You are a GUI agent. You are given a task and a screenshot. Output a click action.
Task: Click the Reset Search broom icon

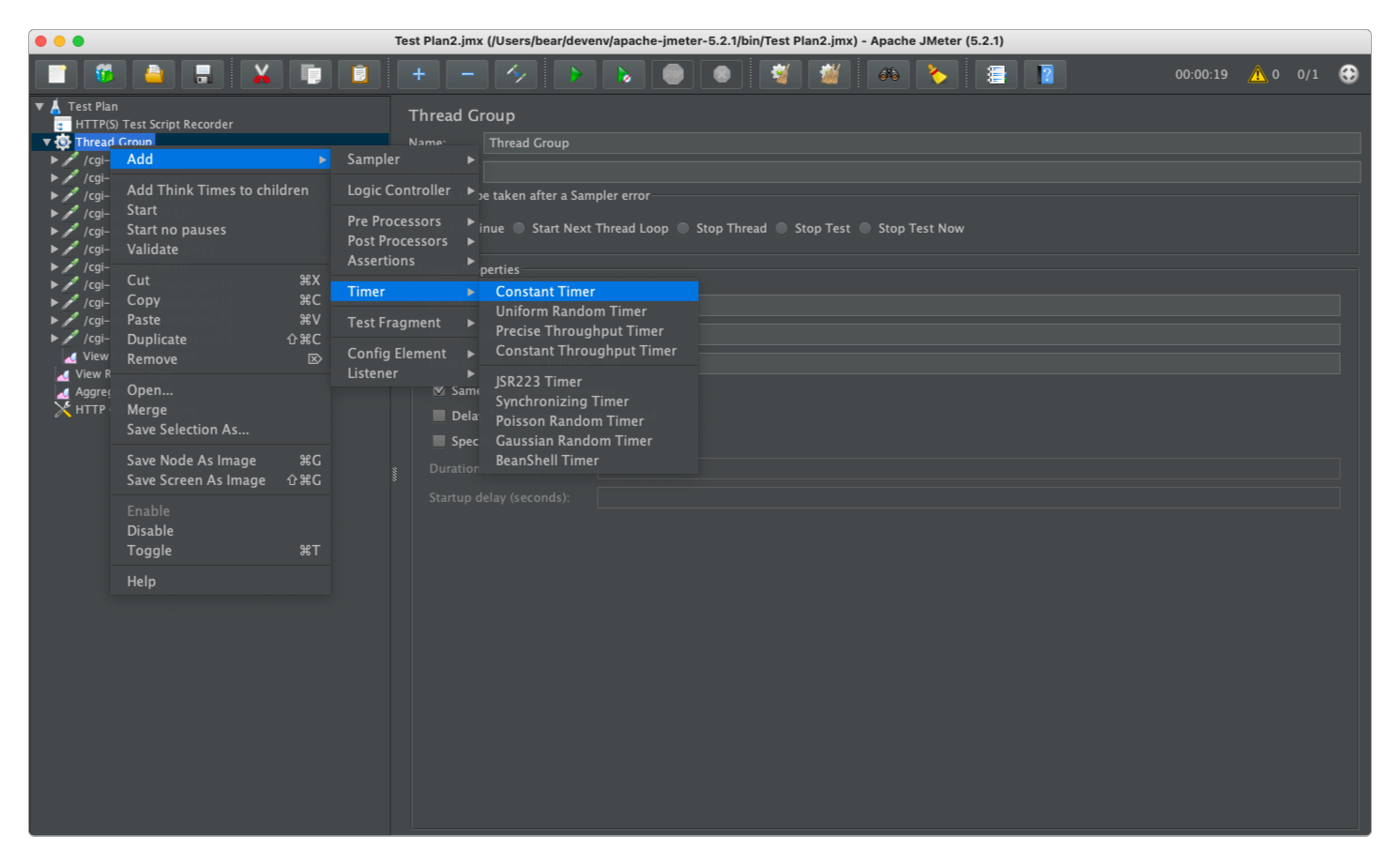[x=937, y=74]
